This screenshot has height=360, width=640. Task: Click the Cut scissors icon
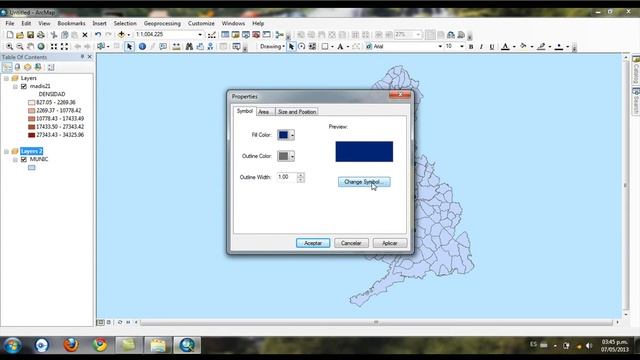click(54, 35)
